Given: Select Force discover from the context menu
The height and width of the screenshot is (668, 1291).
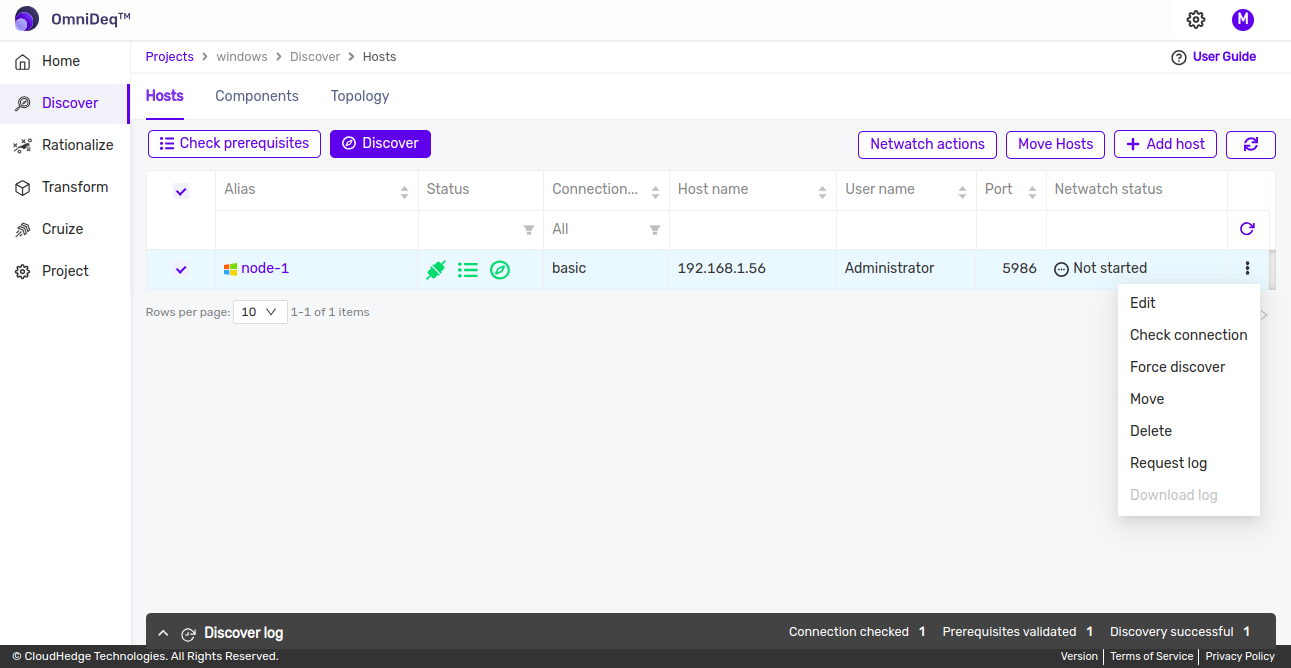Looking at the screenshot, I should pos(1189,367).
